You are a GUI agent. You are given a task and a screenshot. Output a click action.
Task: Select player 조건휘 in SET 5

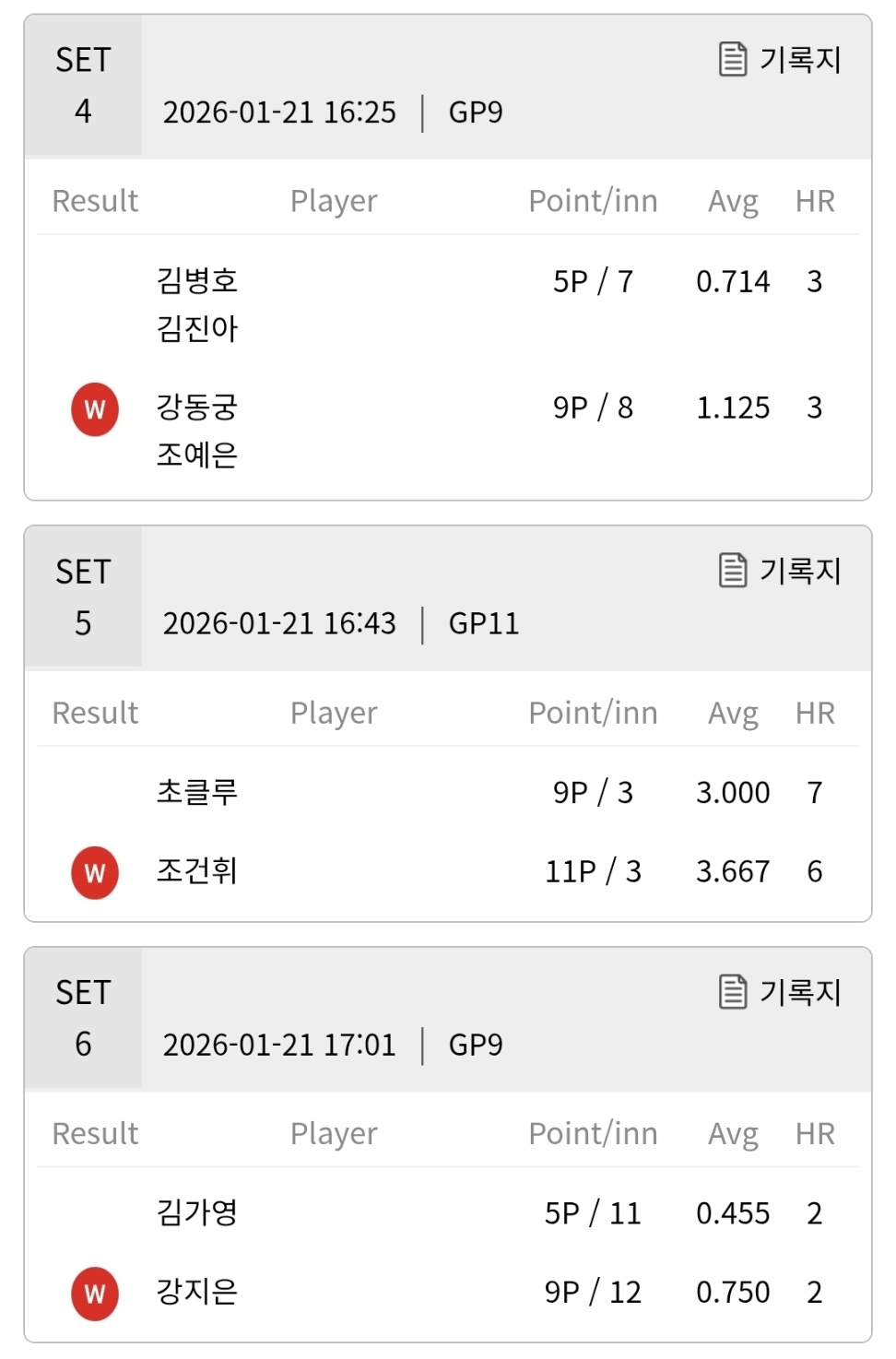tap(197, 870)
